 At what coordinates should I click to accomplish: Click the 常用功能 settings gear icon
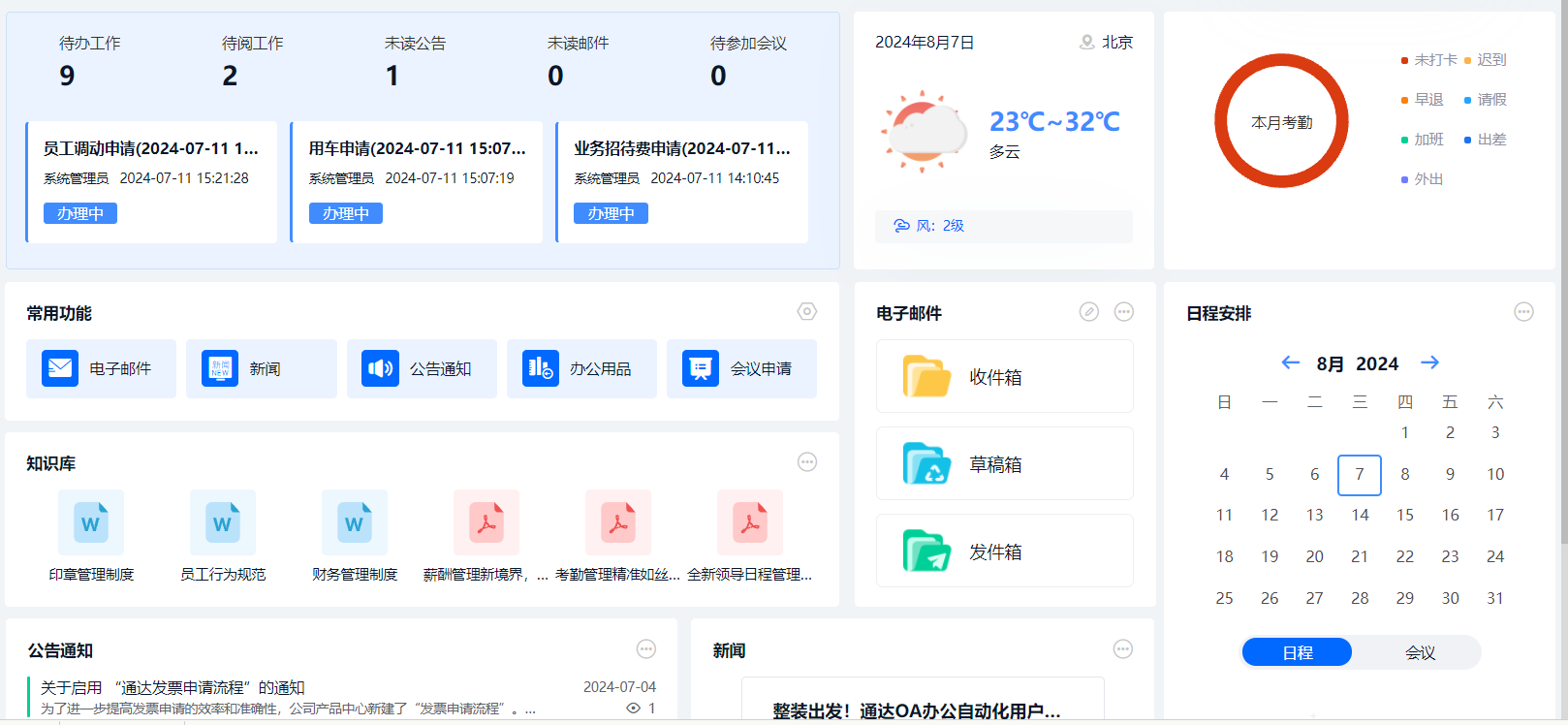tap(806, 311)
